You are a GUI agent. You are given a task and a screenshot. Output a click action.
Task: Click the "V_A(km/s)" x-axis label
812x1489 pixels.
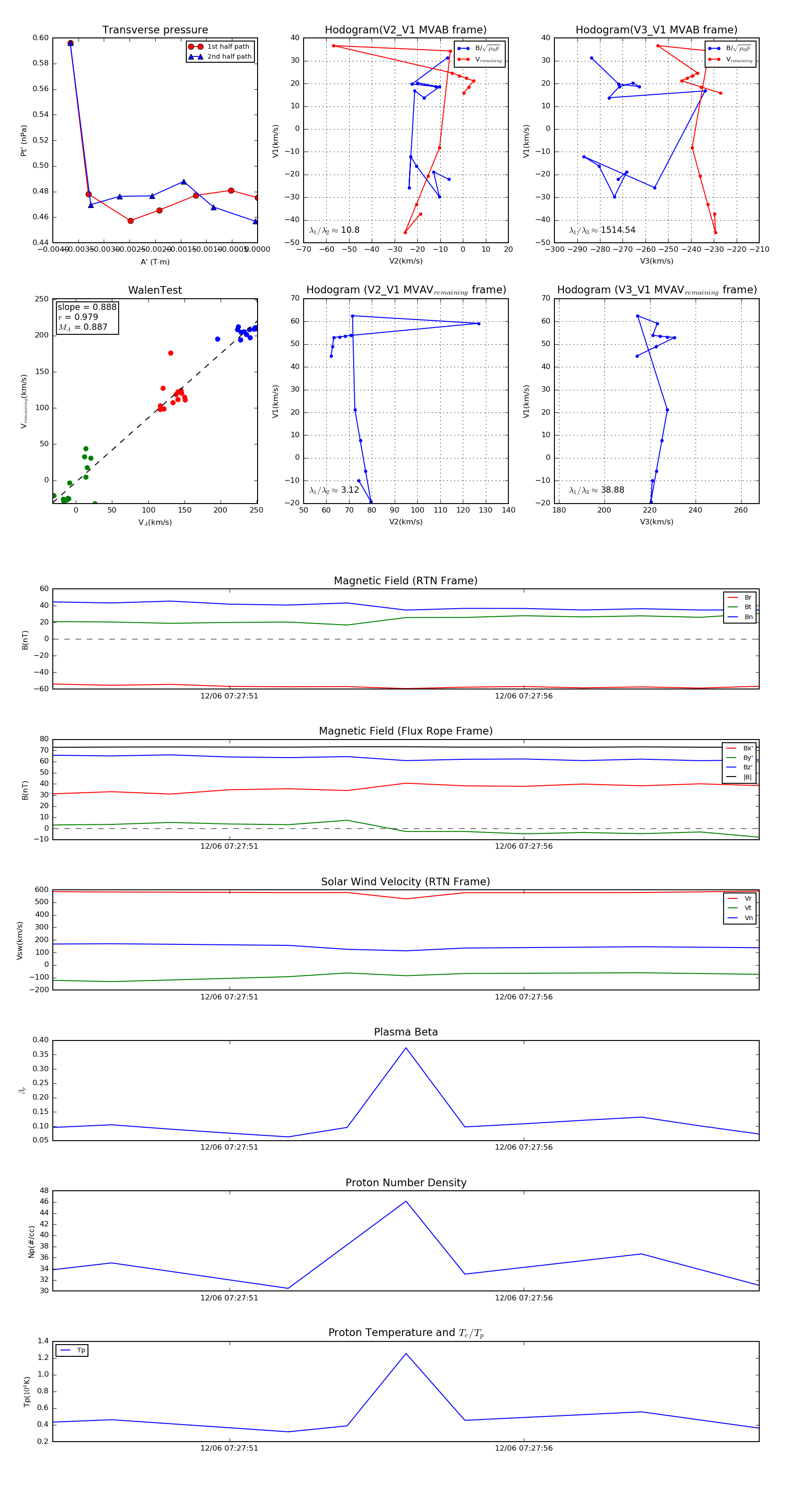pos(155,522)
